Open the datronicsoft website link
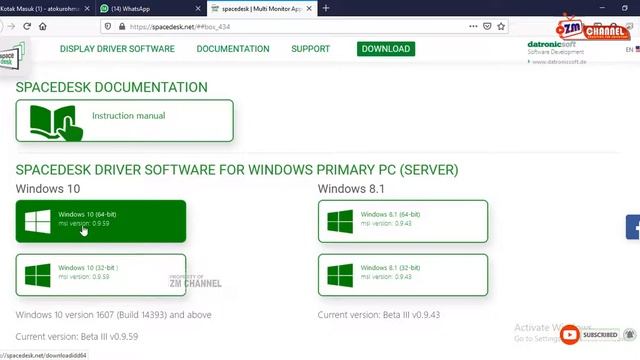This screenshot has height=360, width=640. click(558, 62)
